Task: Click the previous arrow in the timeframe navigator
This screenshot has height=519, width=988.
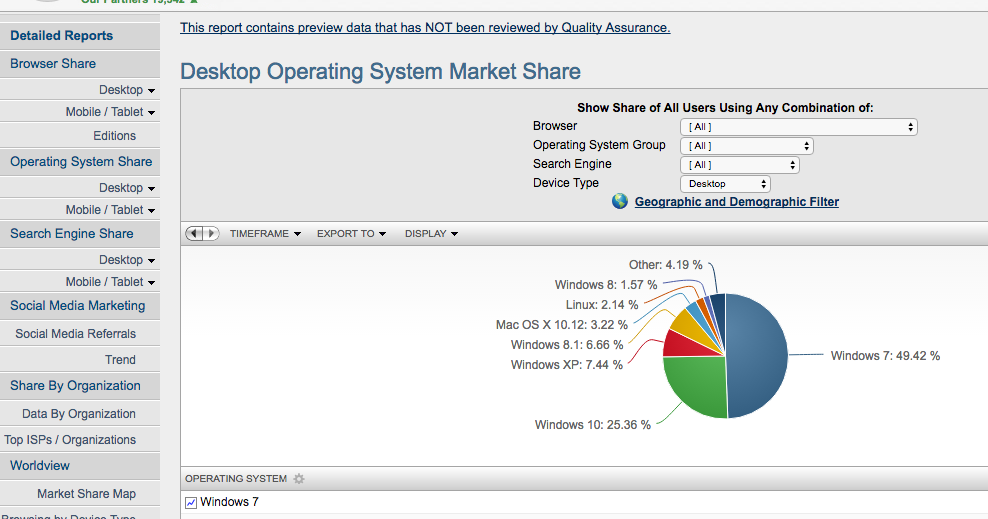Action: (x=194, y=233)
